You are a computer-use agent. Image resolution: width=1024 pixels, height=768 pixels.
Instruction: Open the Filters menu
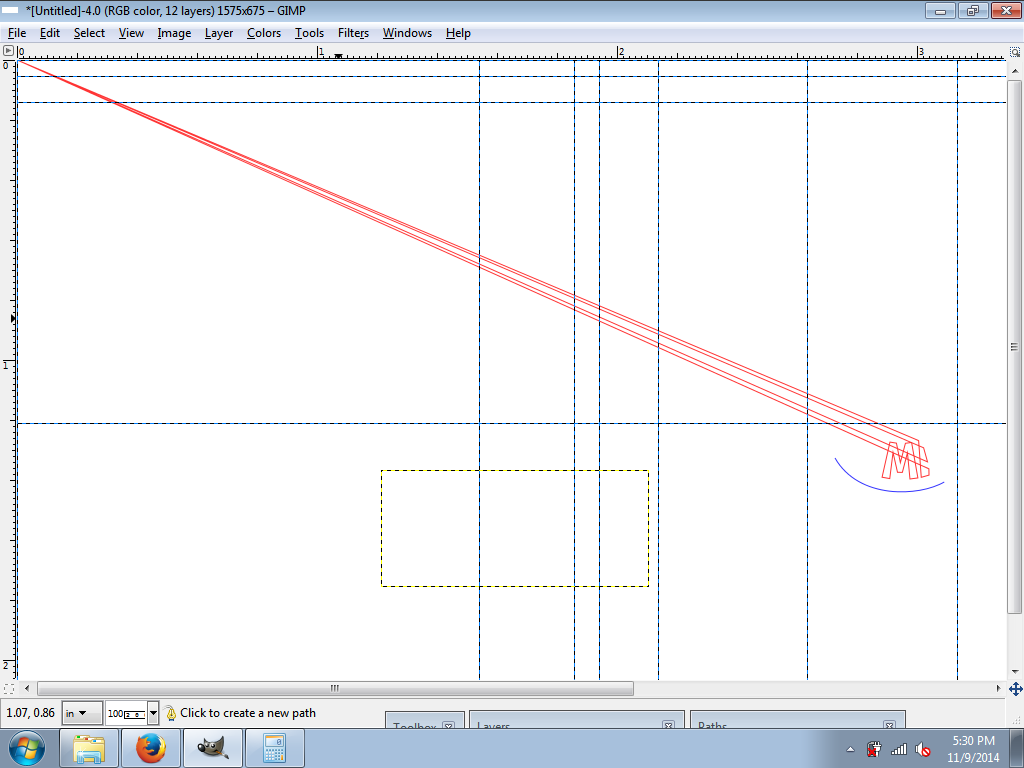353,33
